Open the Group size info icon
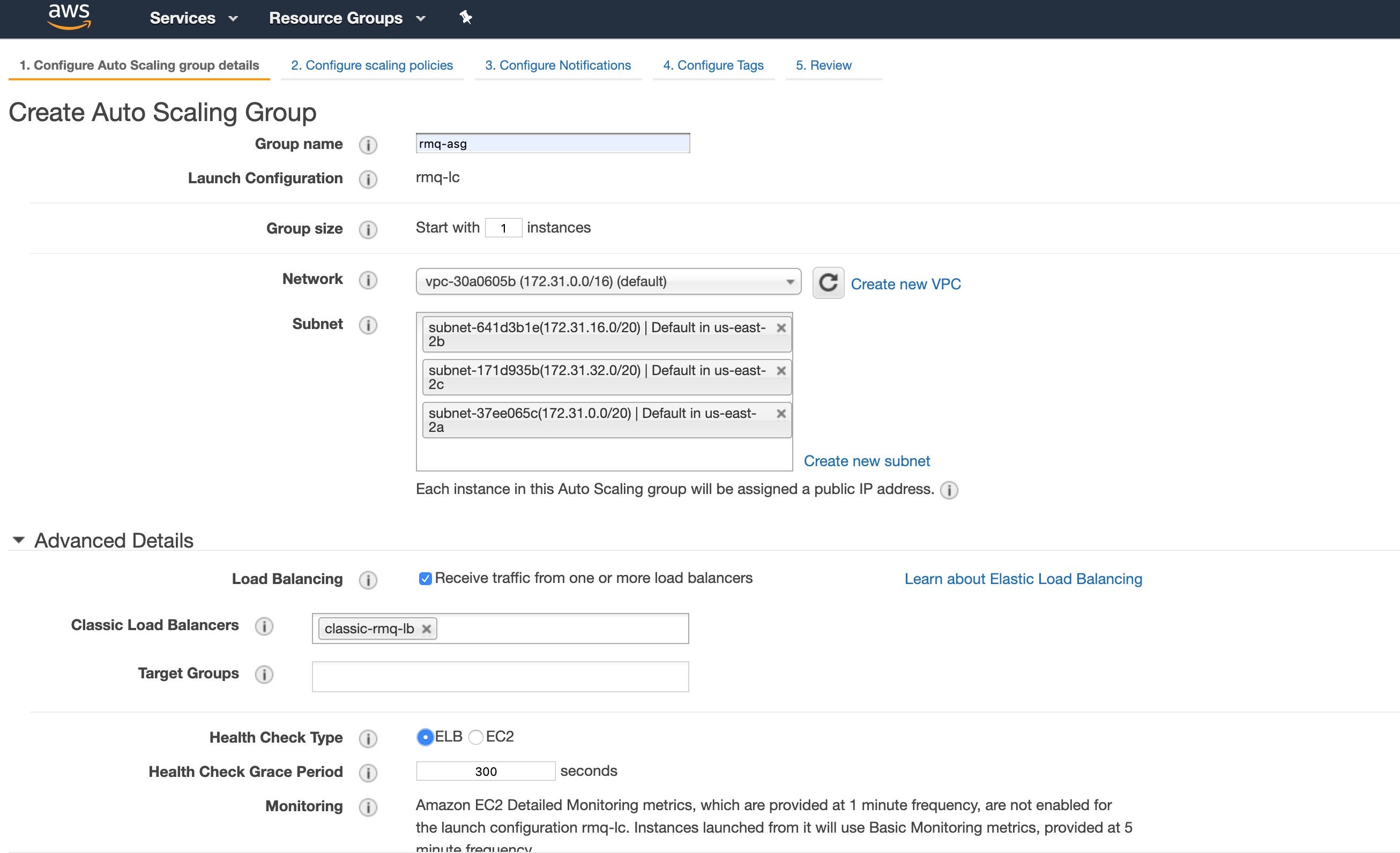Viewport: 1400px width, 853px height. (368, 229)
